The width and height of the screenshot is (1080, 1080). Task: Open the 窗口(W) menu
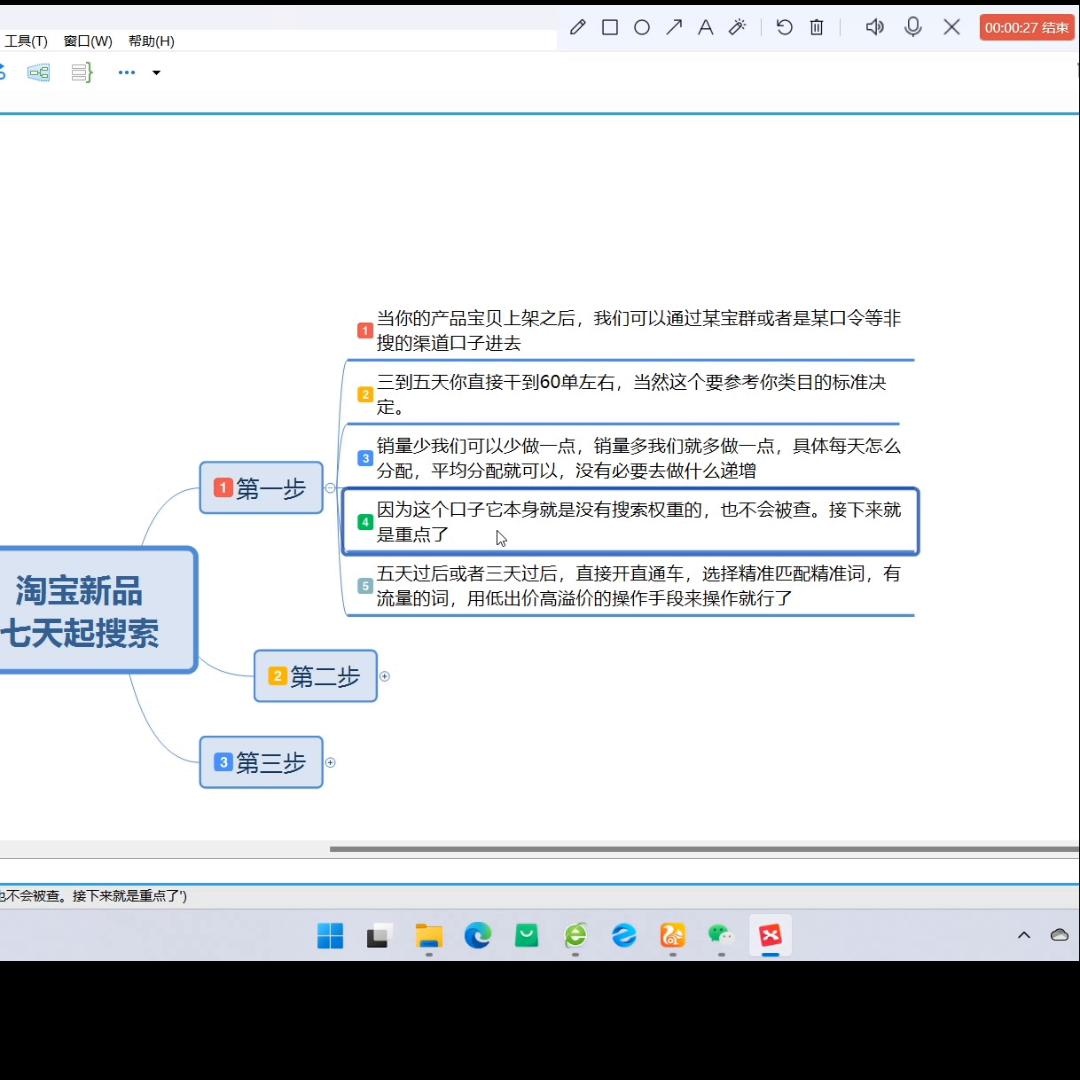tap(87, 41)
